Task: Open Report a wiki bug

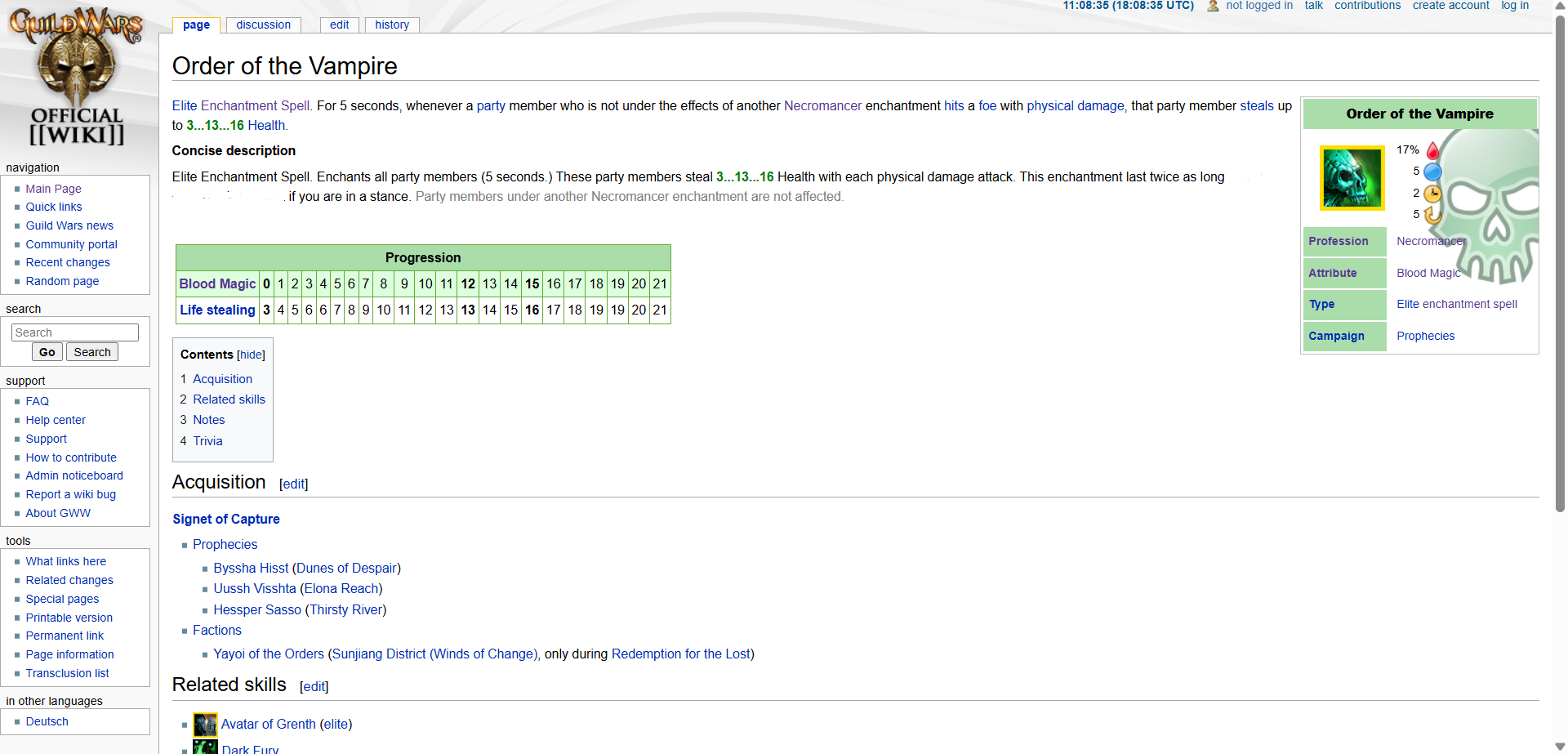Action: coord(70,494)
